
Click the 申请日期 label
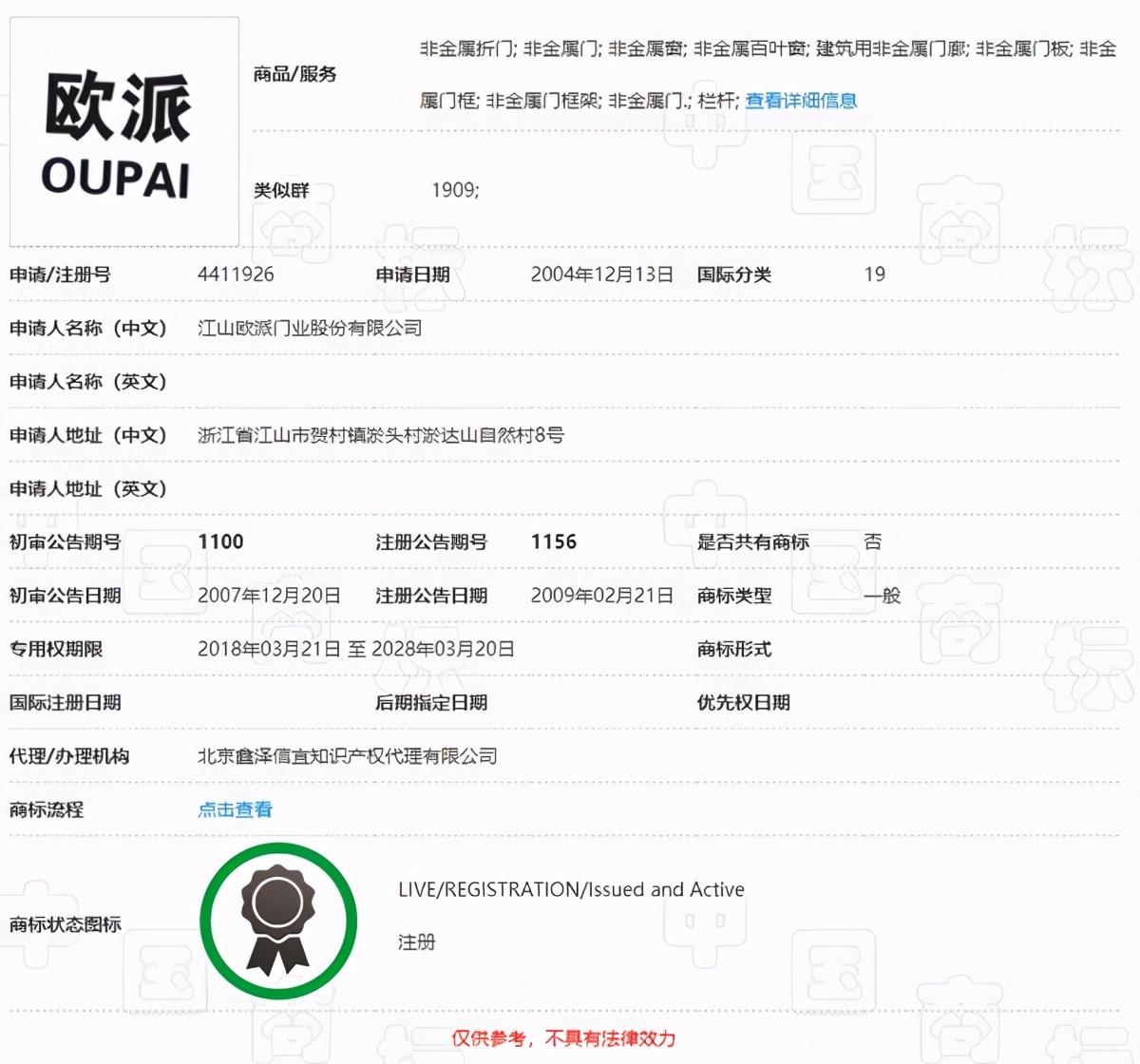click(412, 275)
